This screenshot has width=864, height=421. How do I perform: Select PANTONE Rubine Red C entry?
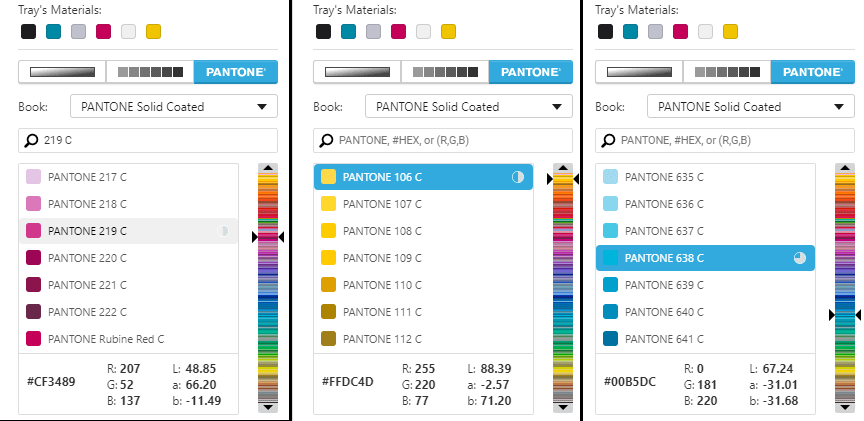105,339
